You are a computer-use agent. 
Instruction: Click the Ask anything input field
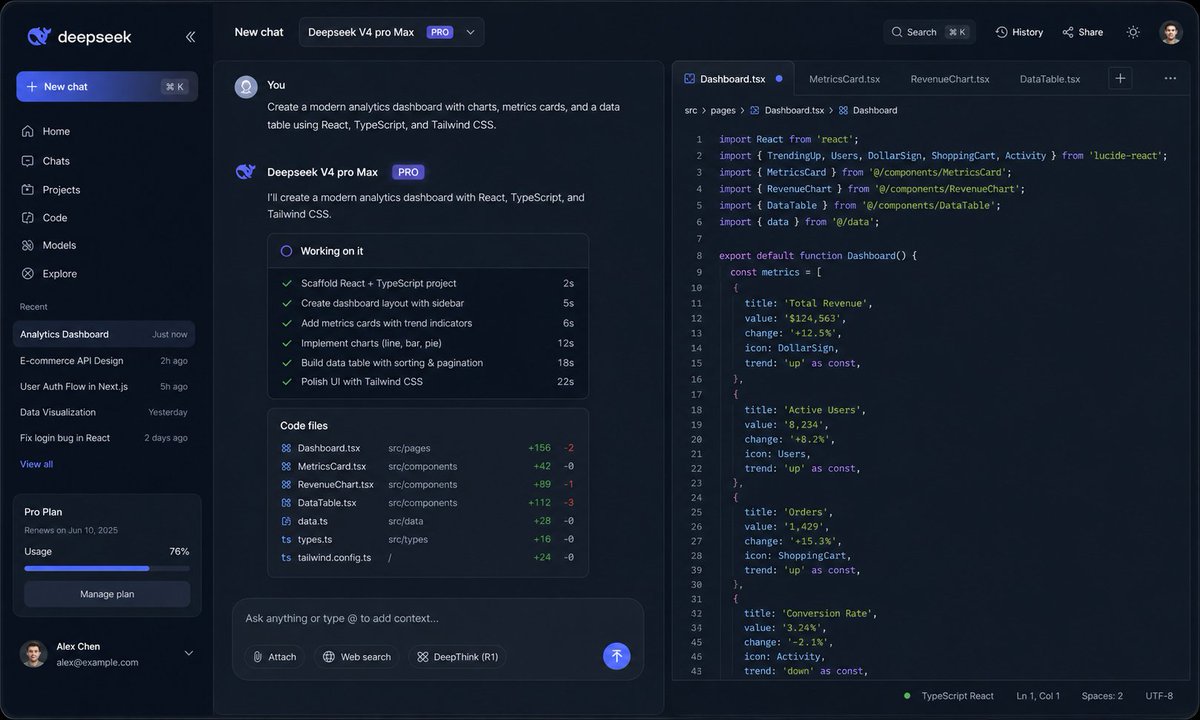(438, 618)
